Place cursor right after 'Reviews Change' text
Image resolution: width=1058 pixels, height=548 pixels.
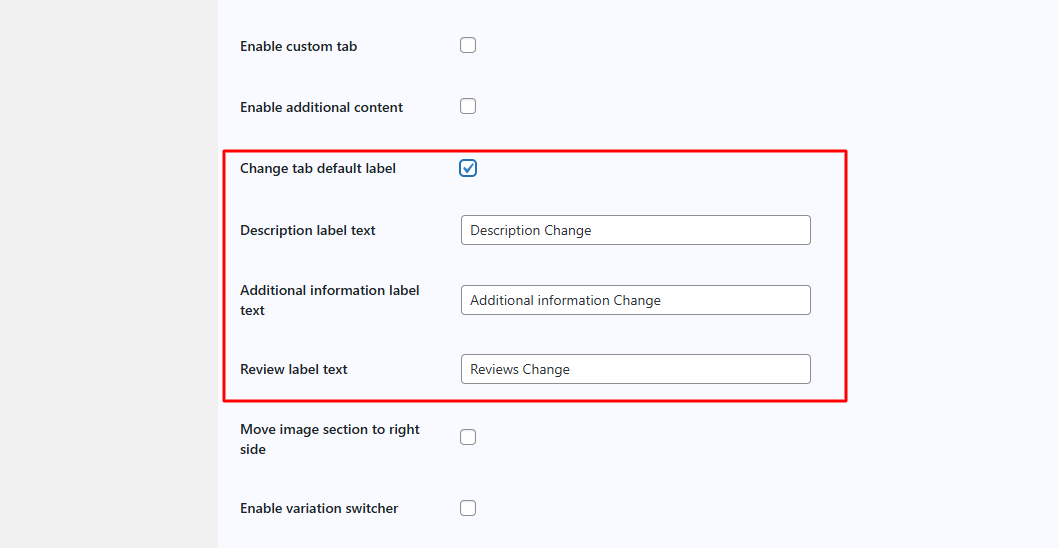(x=572, y=369)
